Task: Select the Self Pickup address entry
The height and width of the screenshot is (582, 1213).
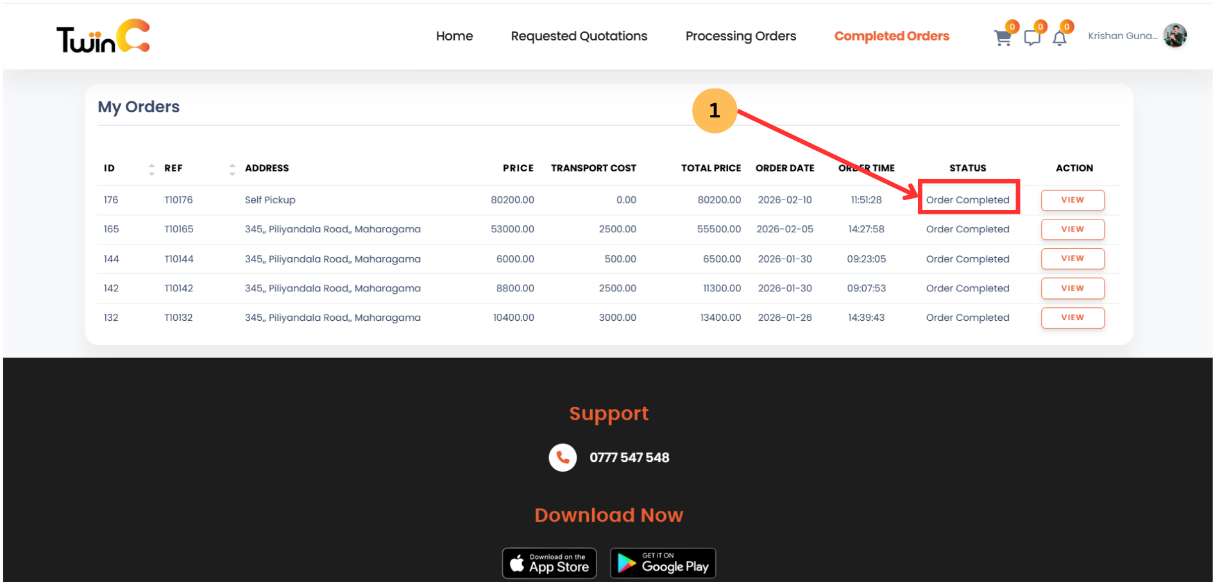Action: pyautogui.click(x=270, y=199)
